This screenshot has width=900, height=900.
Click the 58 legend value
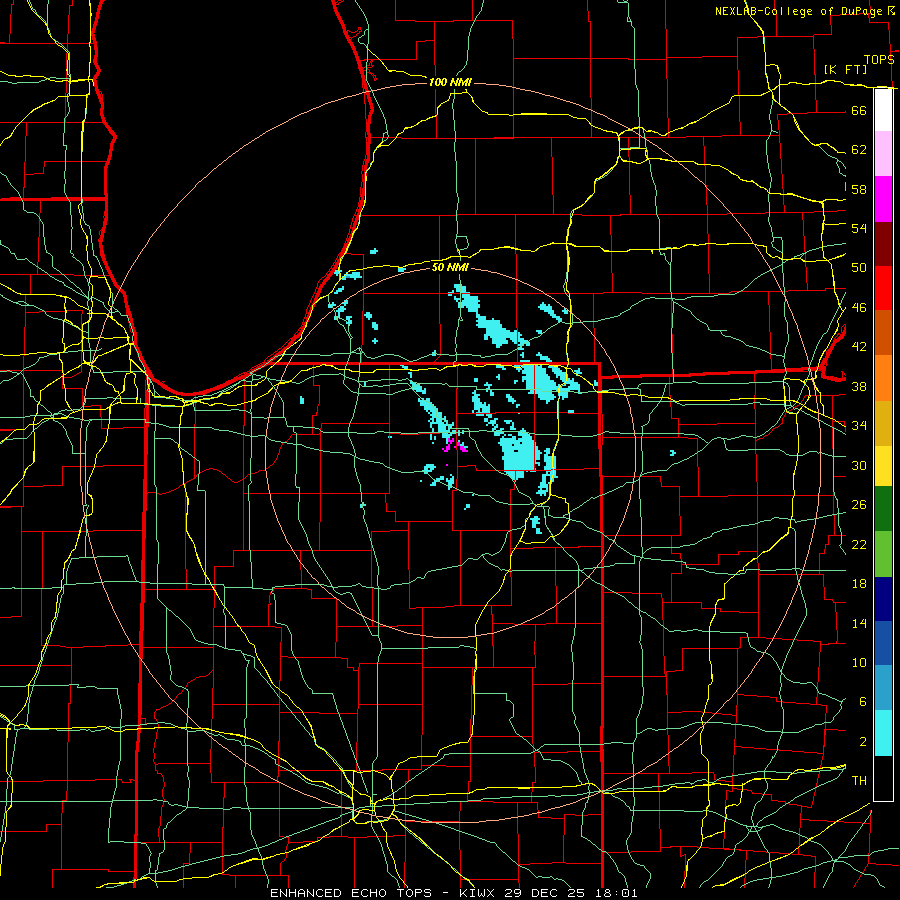click(x=859, y=189)
